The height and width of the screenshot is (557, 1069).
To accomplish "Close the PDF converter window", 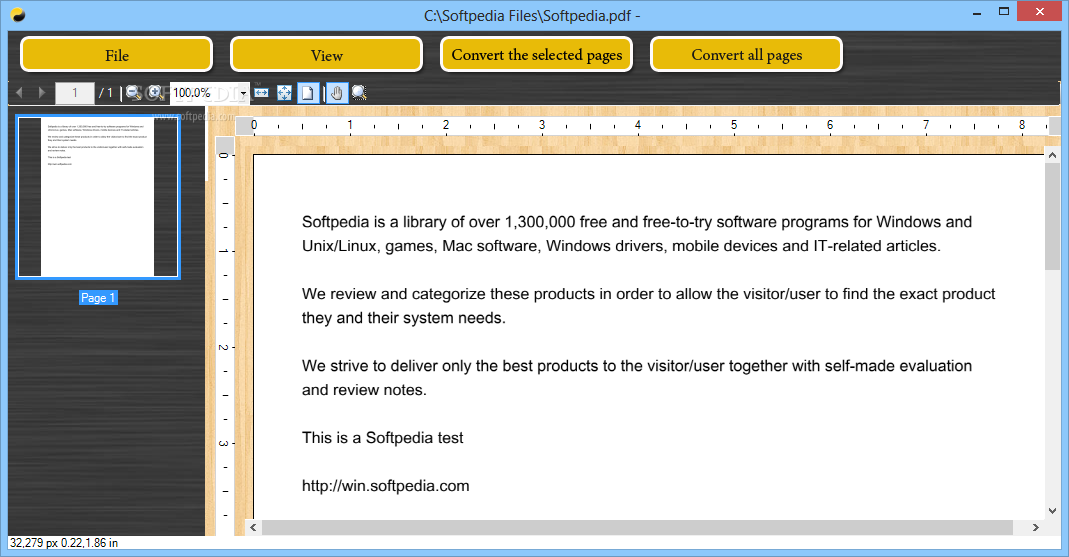I will click(1040, 12).
